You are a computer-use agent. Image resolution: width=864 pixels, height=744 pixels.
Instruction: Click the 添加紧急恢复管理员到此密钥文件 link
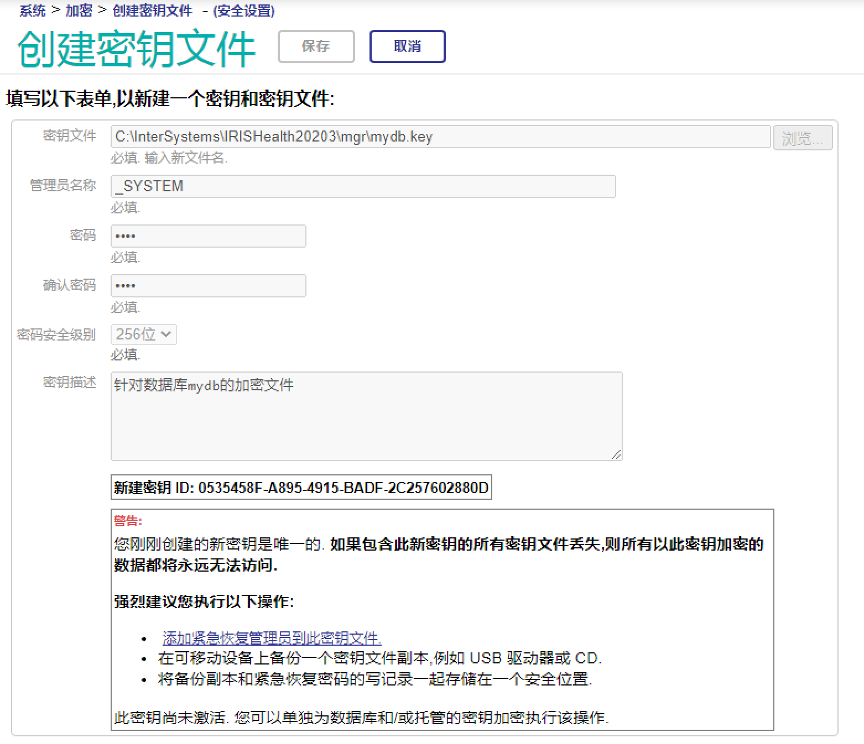point(272,638)
